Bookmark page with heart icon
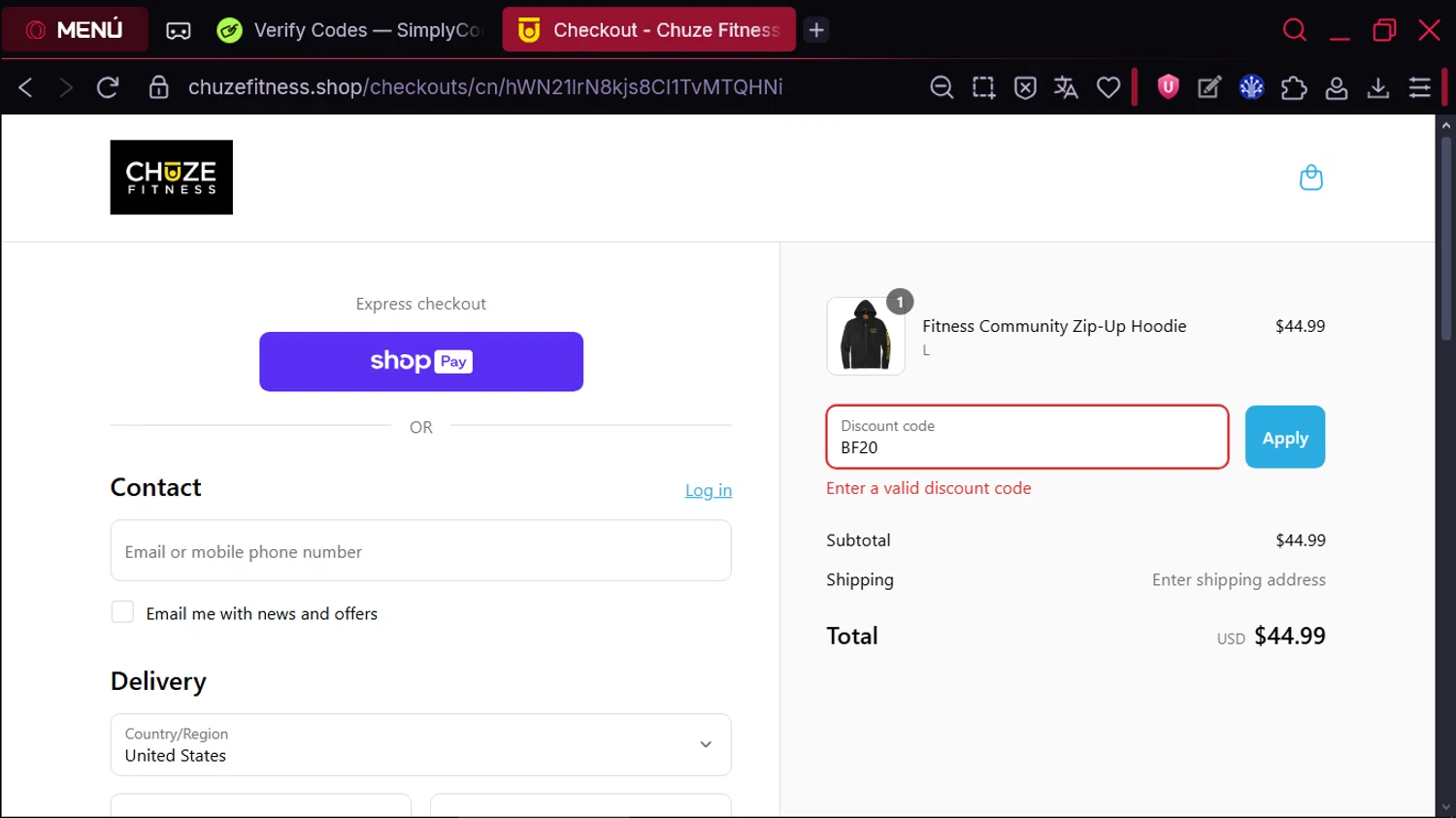This screenshot has width=1456, height=818. 1109,87
